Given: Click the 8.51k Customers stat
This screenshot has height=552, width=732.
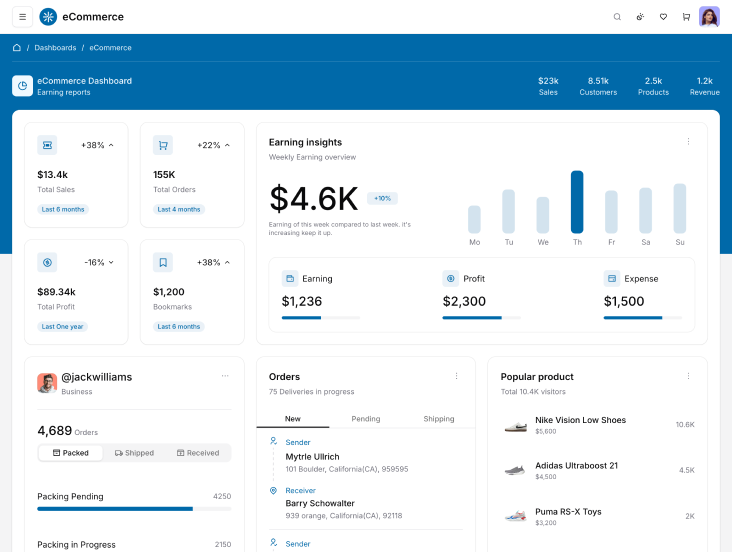Looking at the screenshot, I should (x=598, y=86).
